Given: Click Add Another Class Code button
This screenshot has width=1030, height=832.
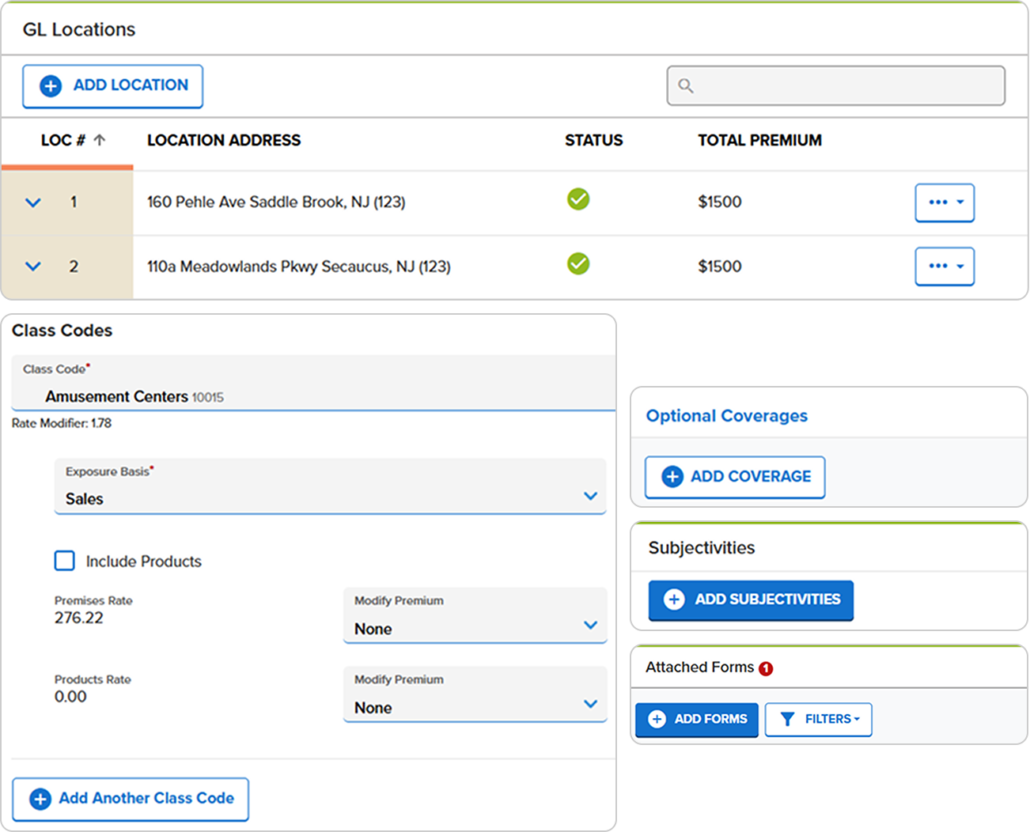Looking at the screenshot, I should 130,798.
